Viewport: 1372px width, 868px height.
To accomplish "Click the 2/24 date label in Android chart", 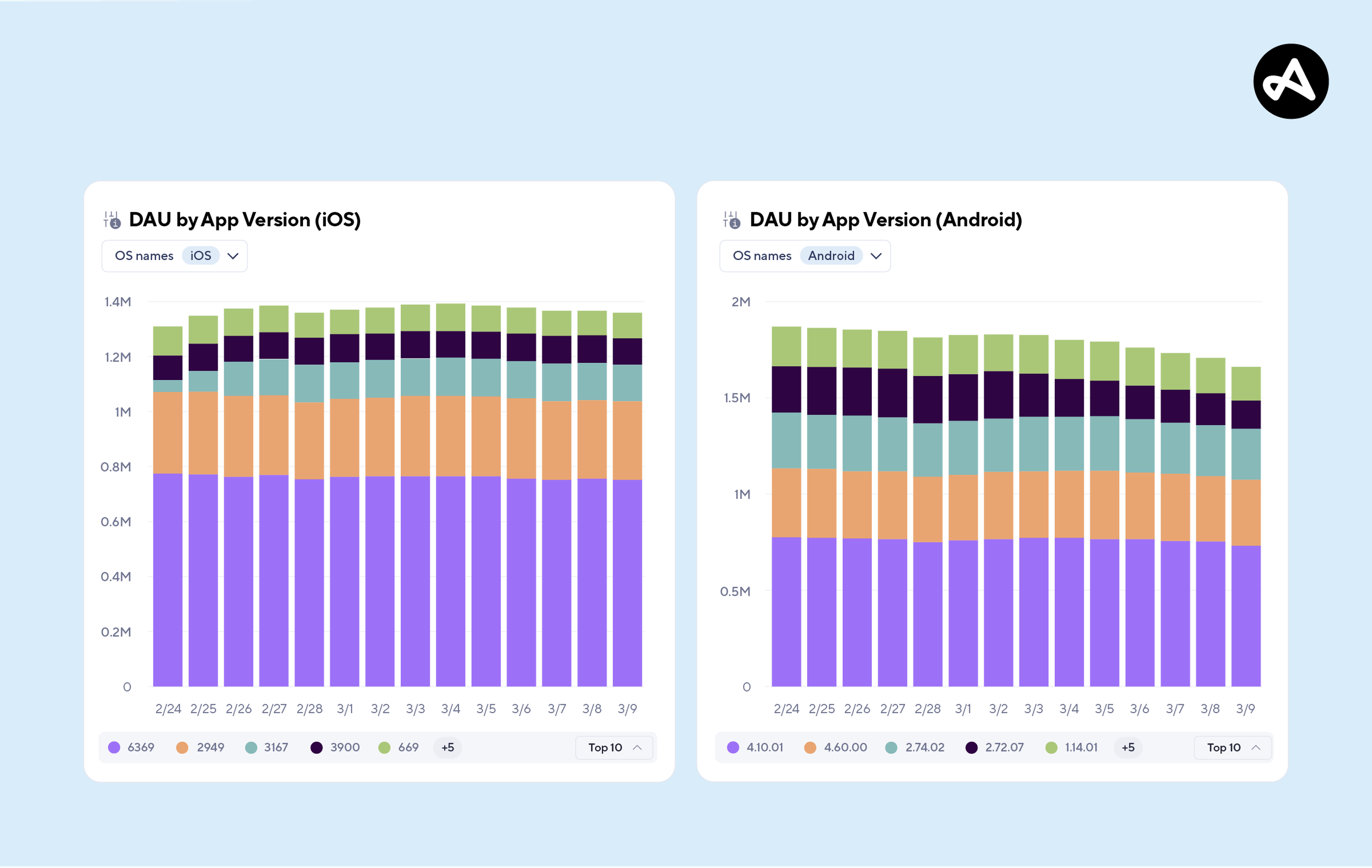I will click(x=786, y=709).
